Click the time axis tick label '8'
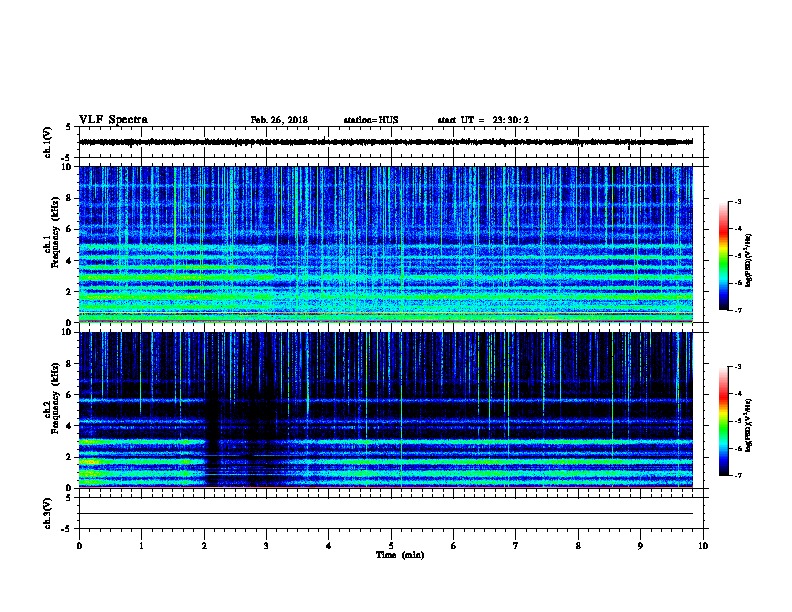Viewport: 792px width, 612px height. 578,546
